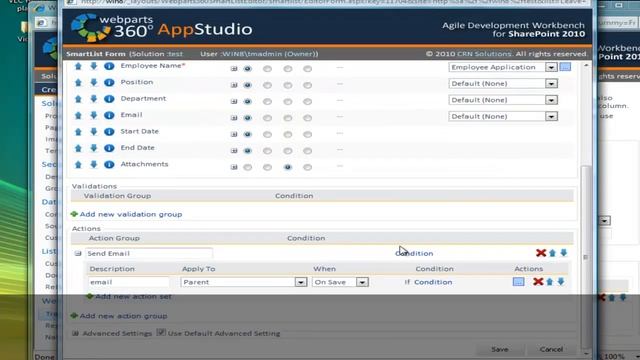This screenshot has width=640, height=360.
Task: Move Employee Name field up
Action: coord(78,66)
